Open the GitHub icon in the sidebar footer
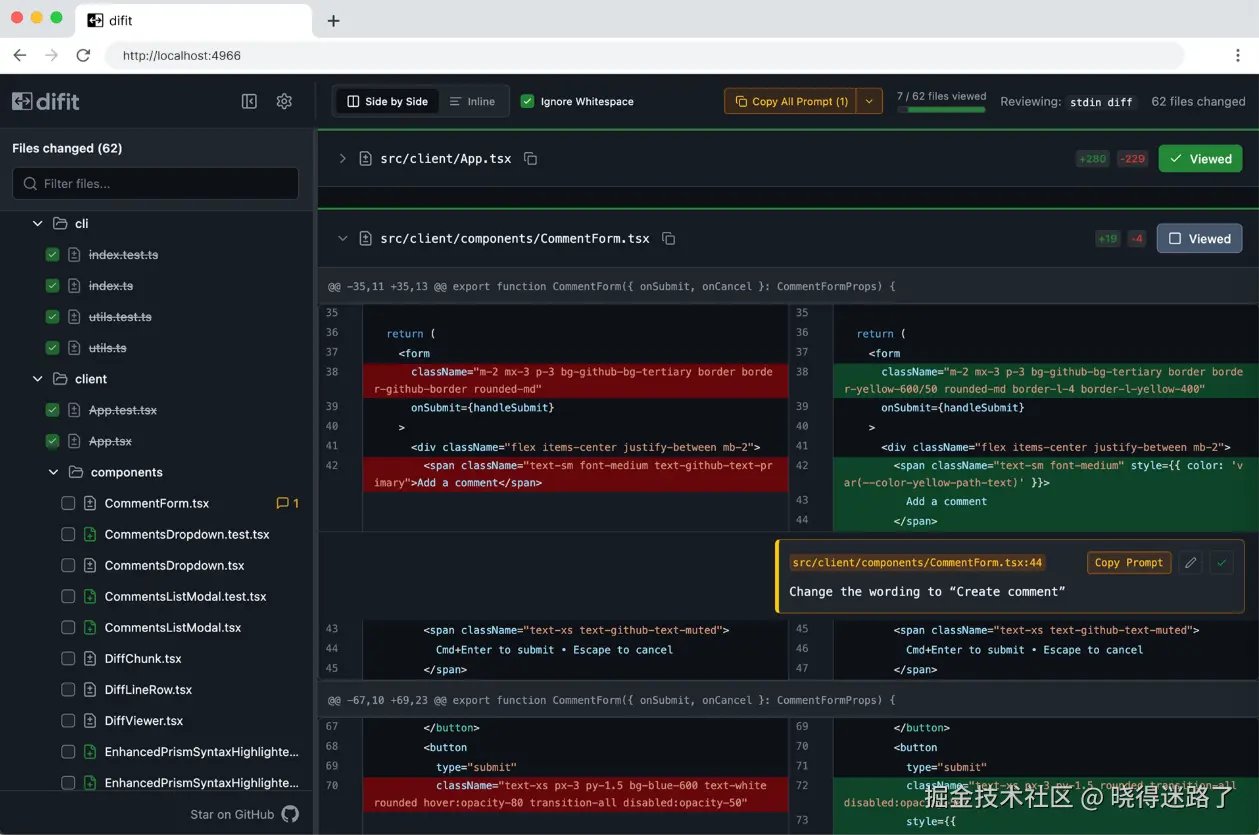Screen dimensions: 1259x835 coord(290,814)
